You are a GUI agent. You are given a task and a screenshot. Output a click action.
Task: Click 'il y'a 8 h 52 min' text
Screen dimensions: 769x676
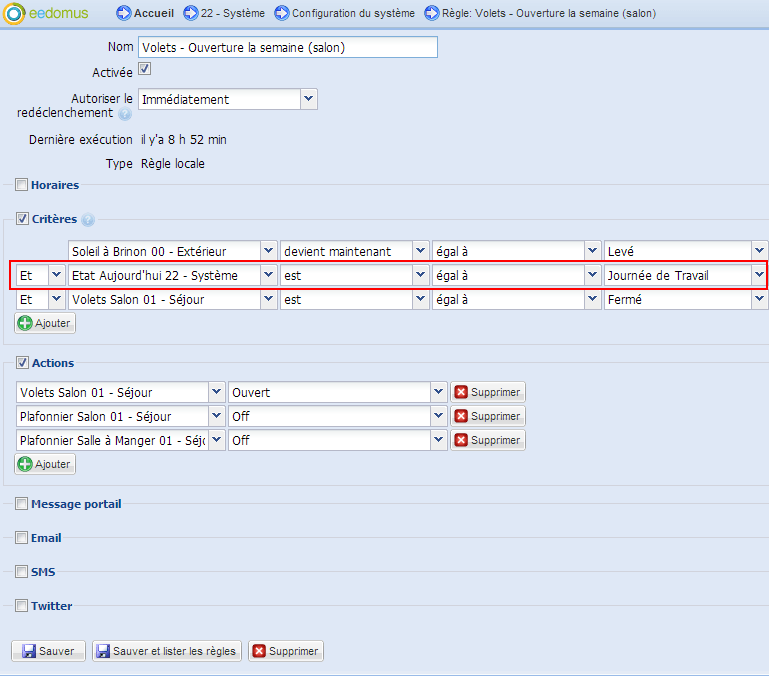click(x=184, y=140)
